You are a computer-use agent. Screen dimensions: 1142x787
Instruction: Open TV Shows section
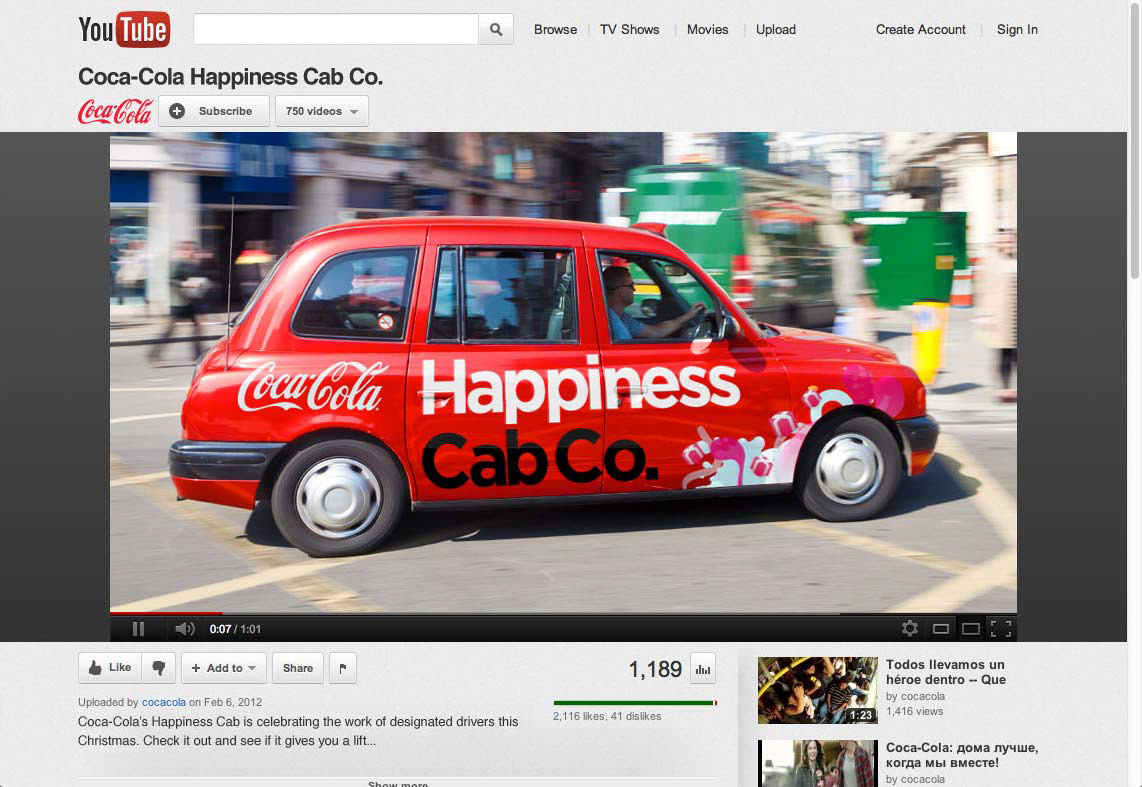[x=629, y=30]
